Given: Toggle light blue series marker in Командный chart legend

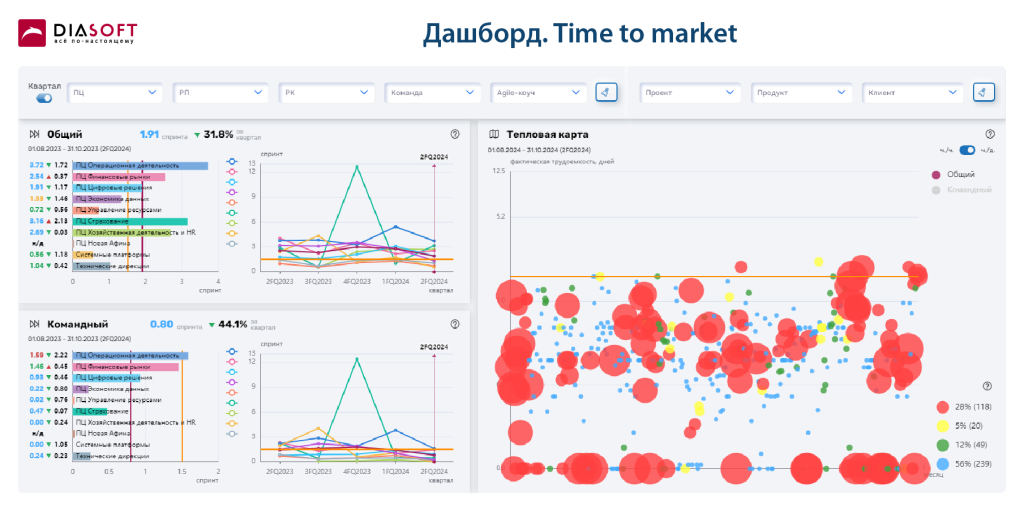Looking at the screenshot, I should 232,371.
